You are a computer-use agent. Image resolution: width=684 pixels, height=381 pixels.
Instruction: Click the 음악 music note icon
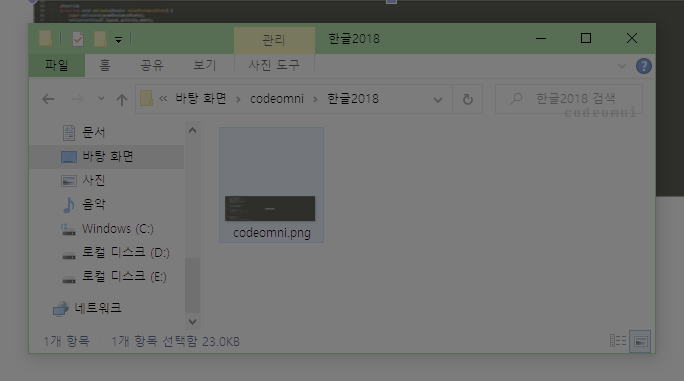(68, 205)
